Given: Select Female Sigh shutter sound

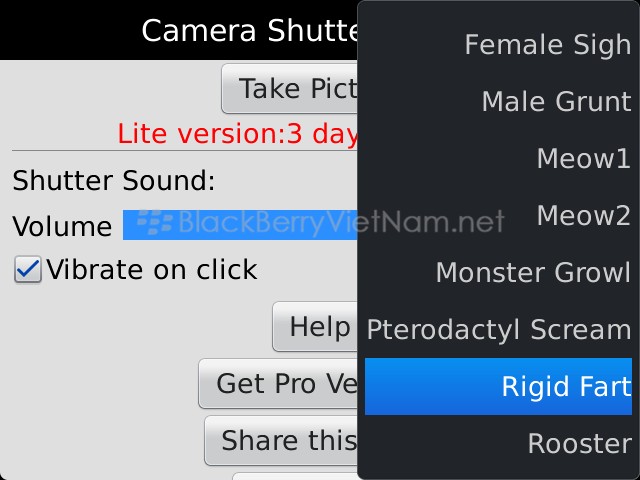Looking at the screenshot, I should tap(547, 45).
